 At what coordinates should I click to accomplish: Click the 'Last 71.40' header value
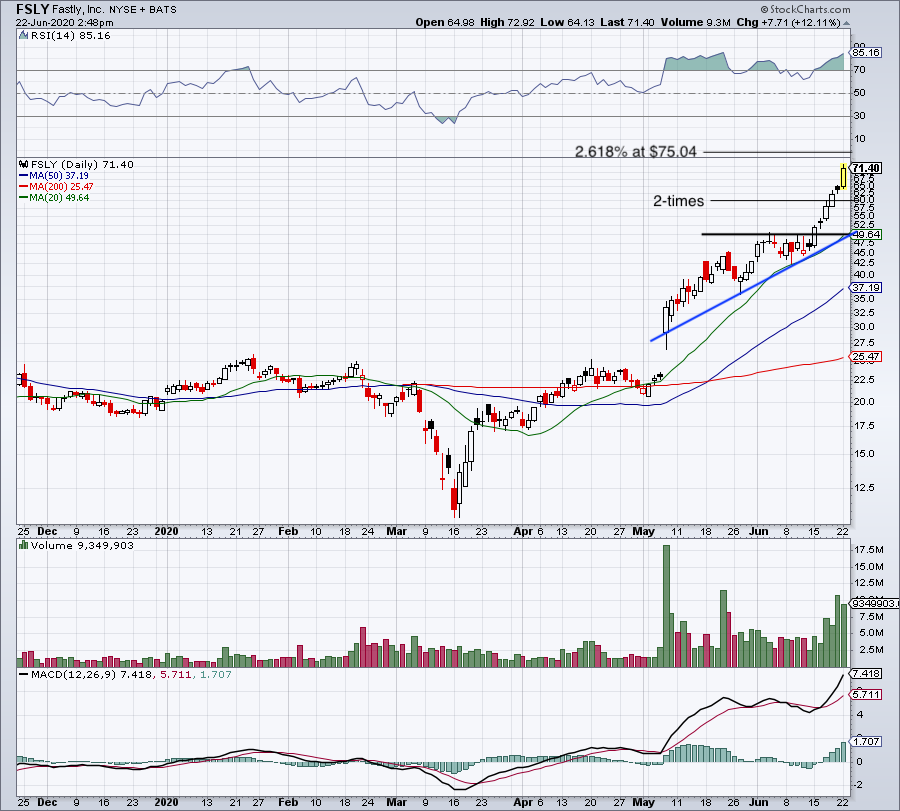(x=627, y=22)
